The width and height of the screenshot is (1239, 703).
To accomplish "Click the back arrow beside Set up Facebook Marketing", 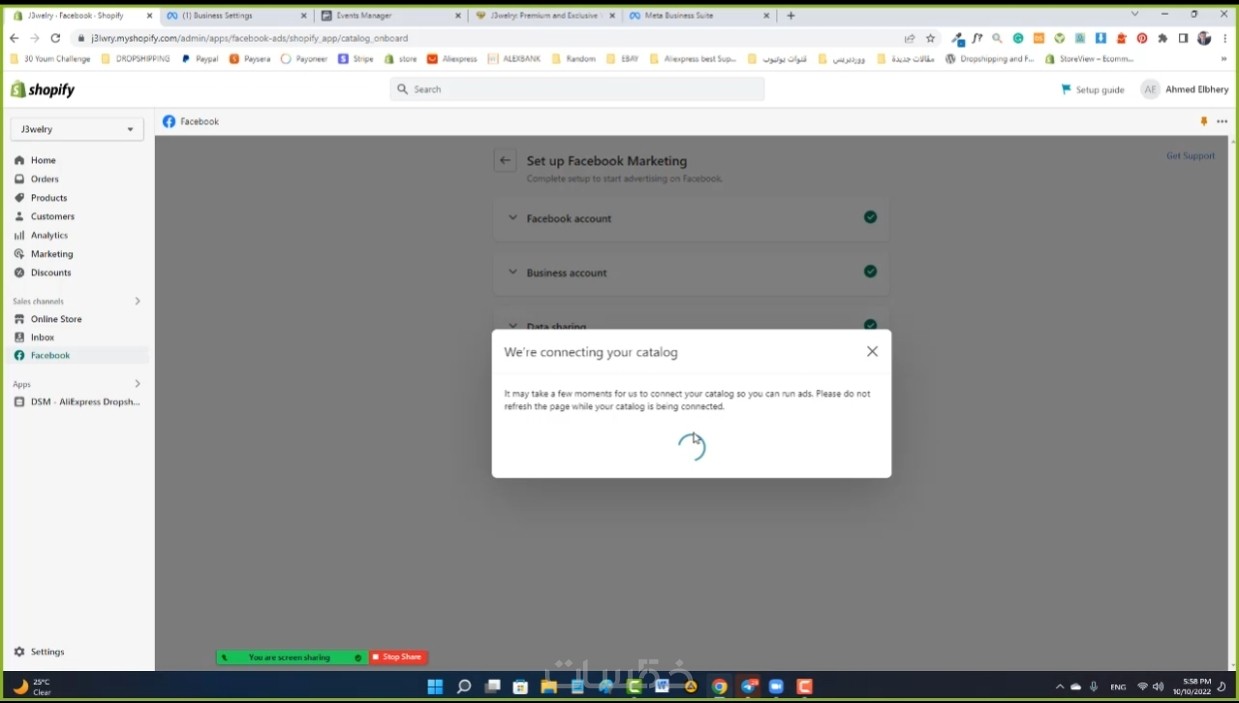I will click(x=505, y=160).
